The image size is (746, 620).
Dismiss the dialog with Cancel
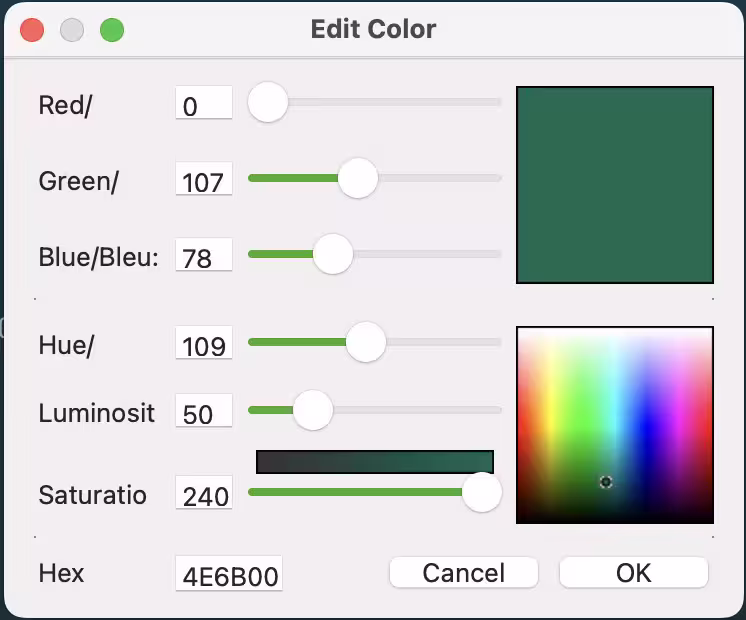click(x=464, y=572)
